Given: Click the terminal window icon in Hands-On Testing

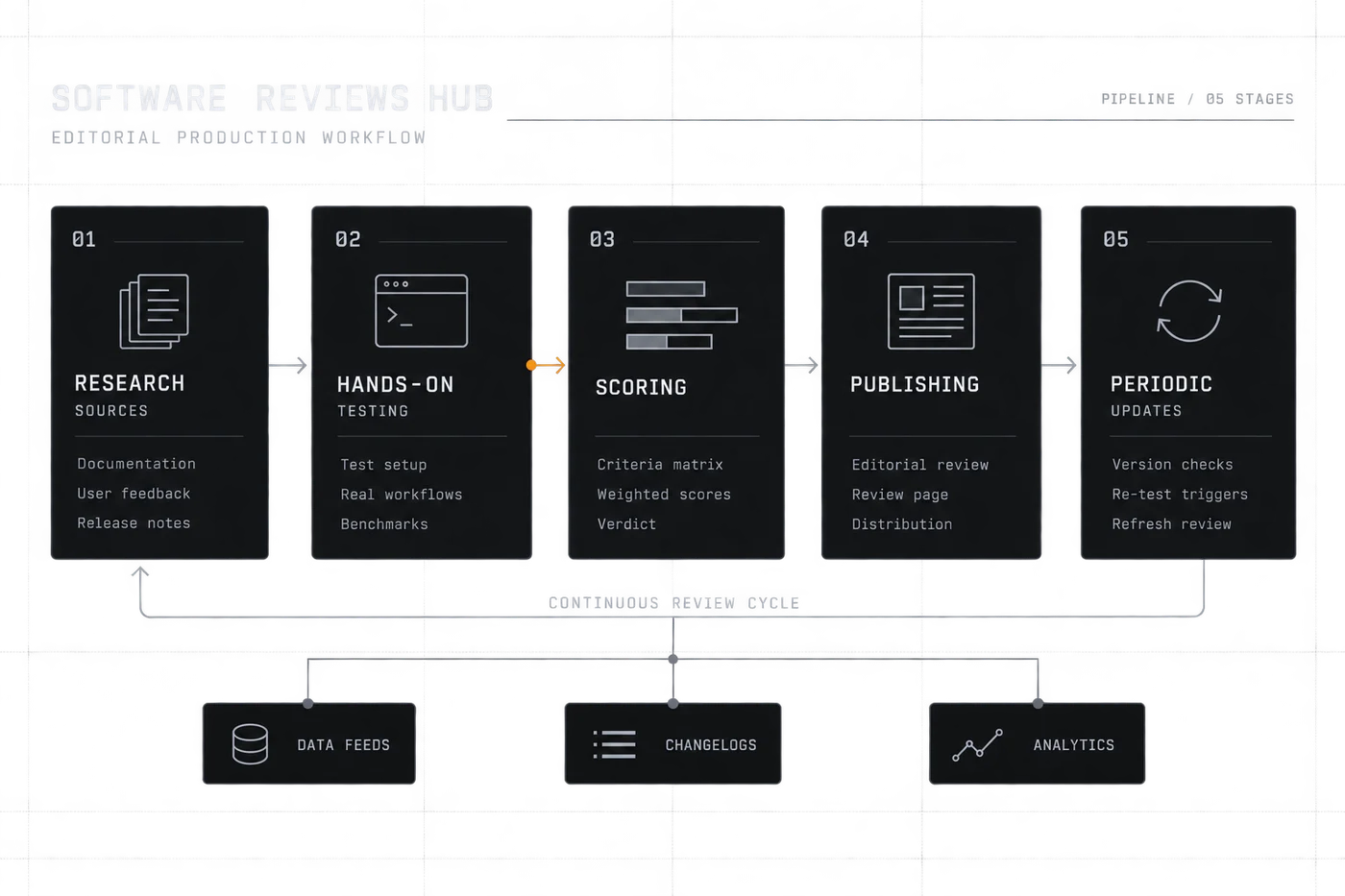Looking at the screenshot, I should [421, 311].
